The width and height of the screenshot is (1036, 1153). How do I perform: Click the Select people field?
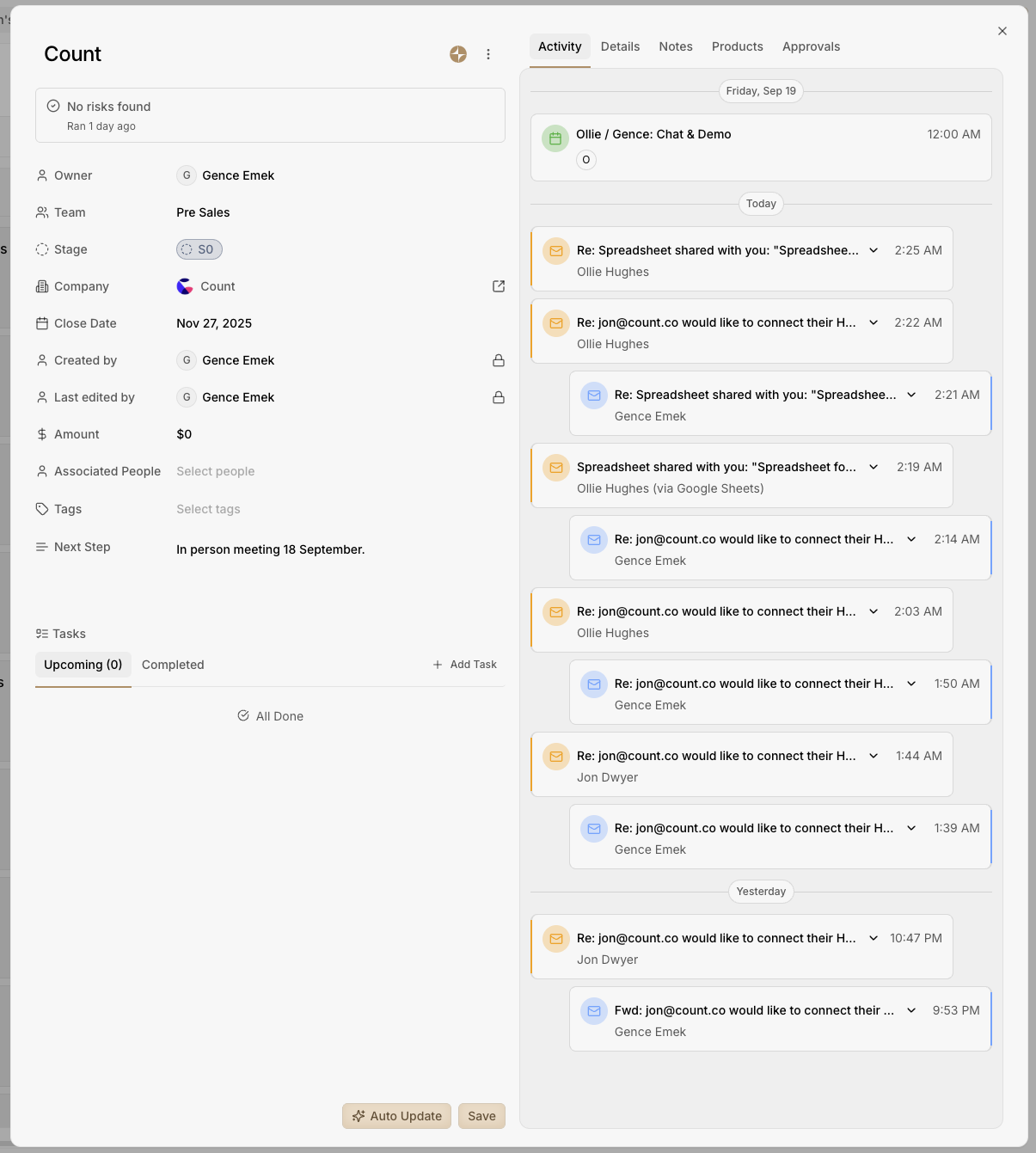tap(216, 471)
